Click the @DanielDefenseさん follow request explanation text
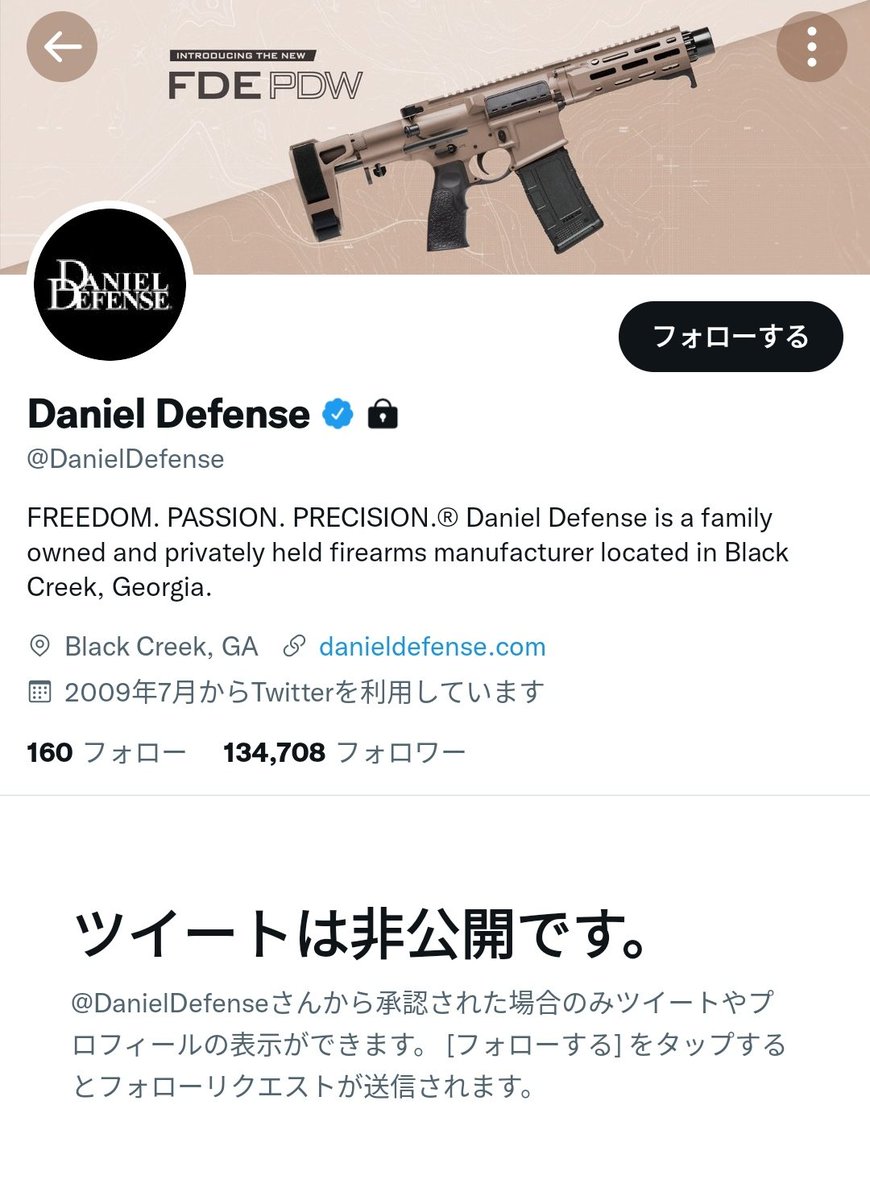Viewport: 870px width, 1200px height. pos(430,1045)
